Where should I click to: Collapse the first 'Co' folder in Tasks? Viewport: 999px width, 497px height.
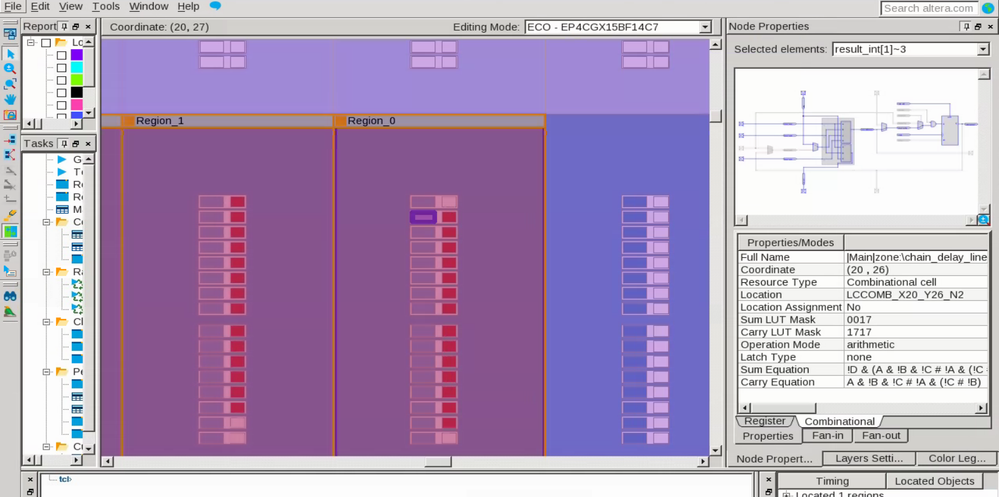point(46,222)
